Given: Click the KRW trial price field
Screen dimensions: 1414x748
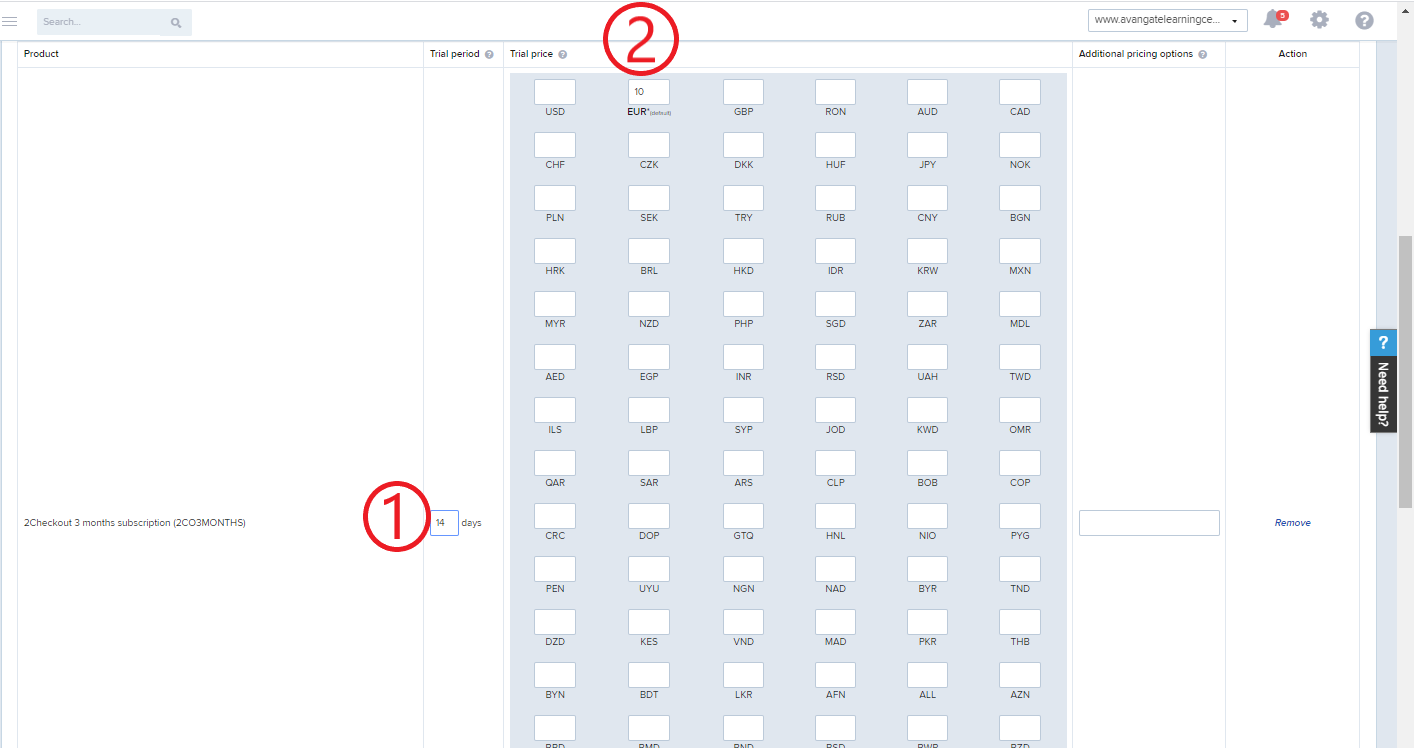Looking at the screenshot, I should 928,251.
